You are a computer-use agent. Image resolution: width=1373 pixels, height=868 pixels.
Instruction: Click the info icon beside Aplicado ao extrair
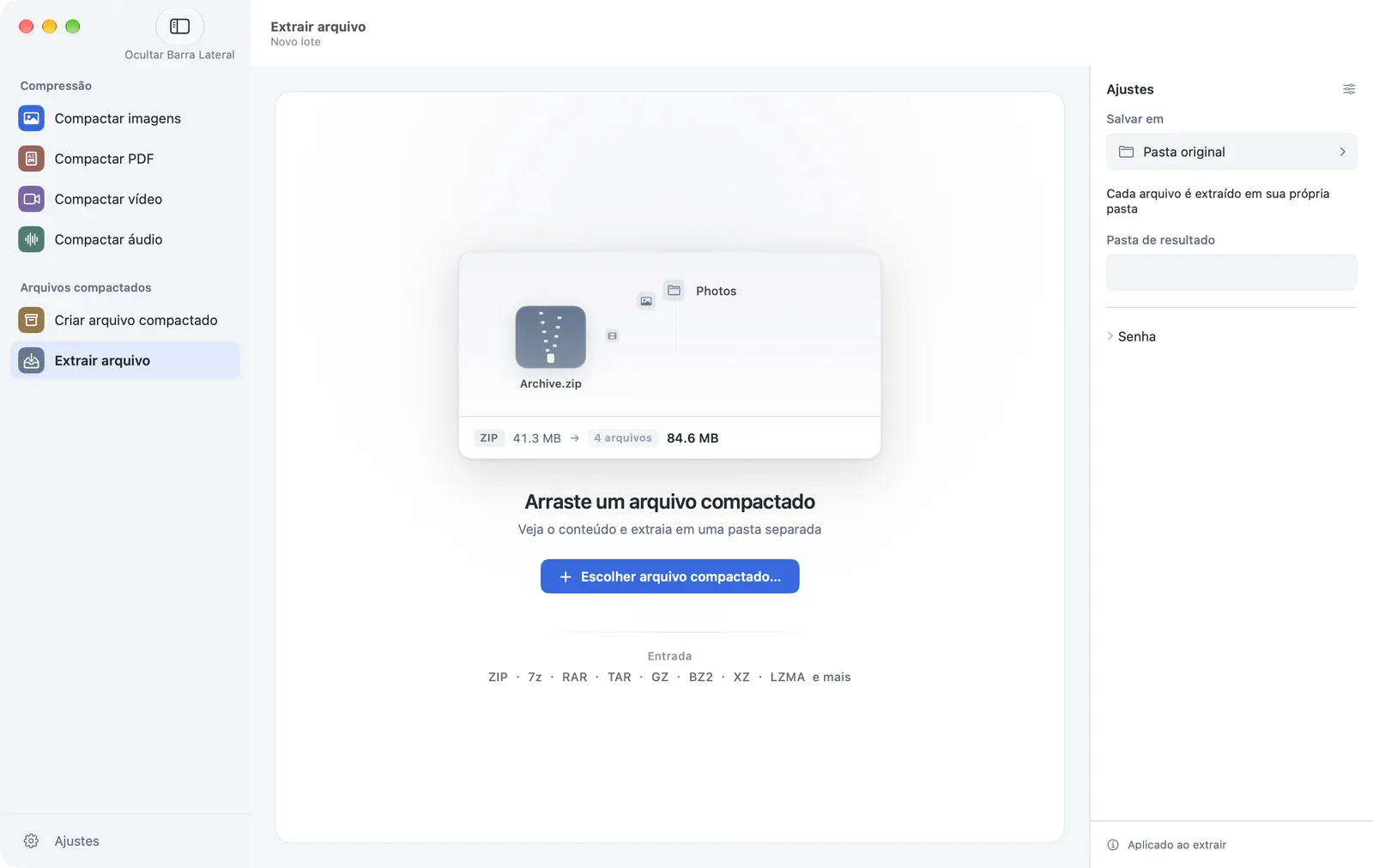click(x=1113, y=845)
